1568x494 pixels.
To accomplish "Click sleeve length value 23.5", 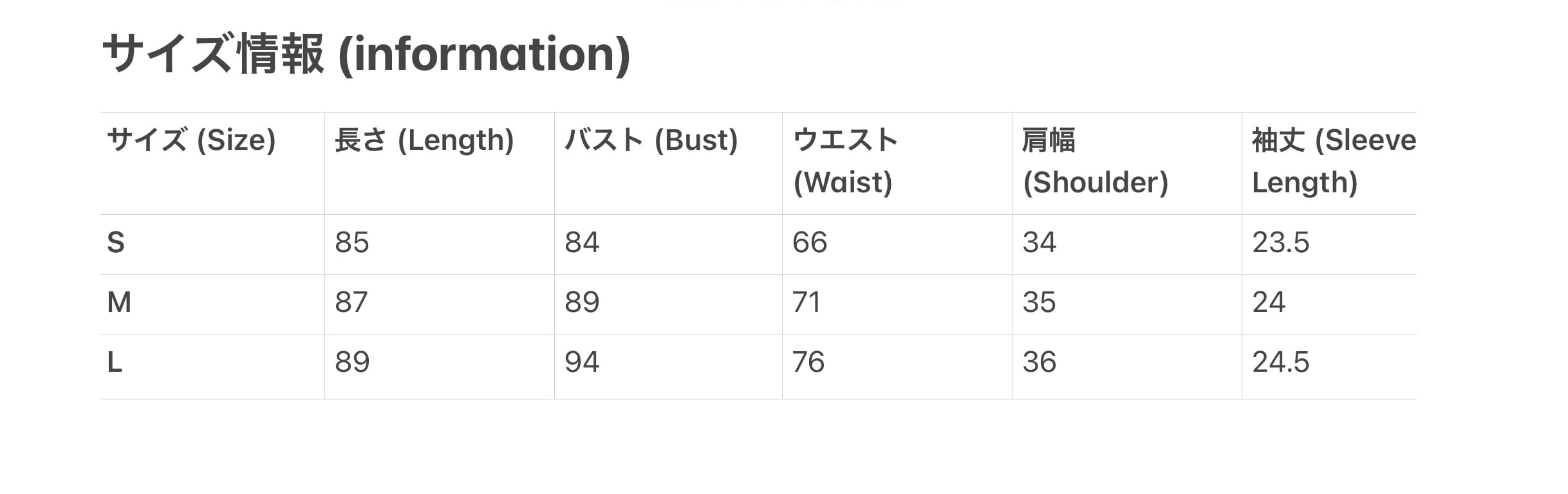I will (1280, 242).
